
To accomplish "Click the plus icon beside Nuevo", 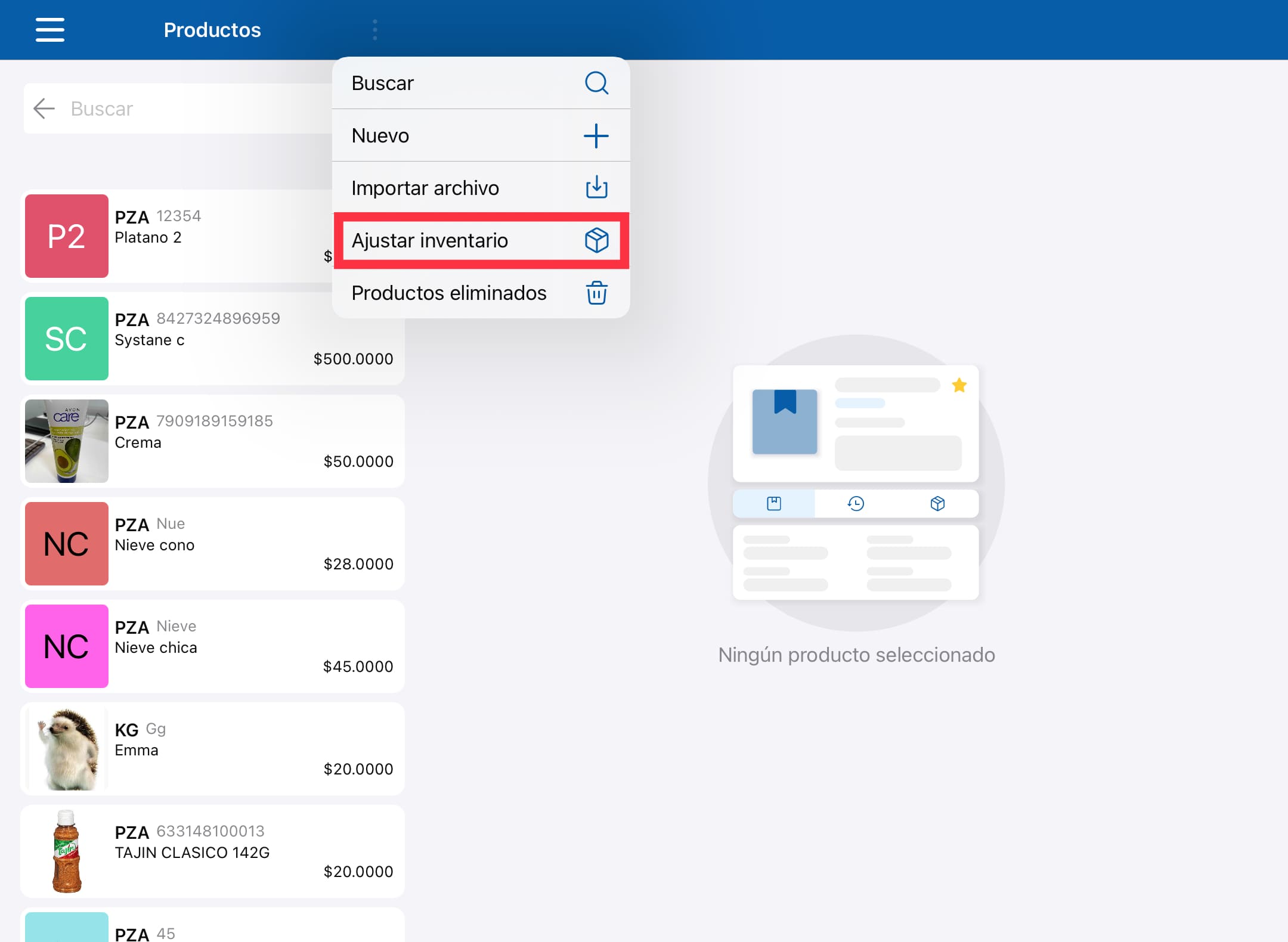I will click(596, 136).
